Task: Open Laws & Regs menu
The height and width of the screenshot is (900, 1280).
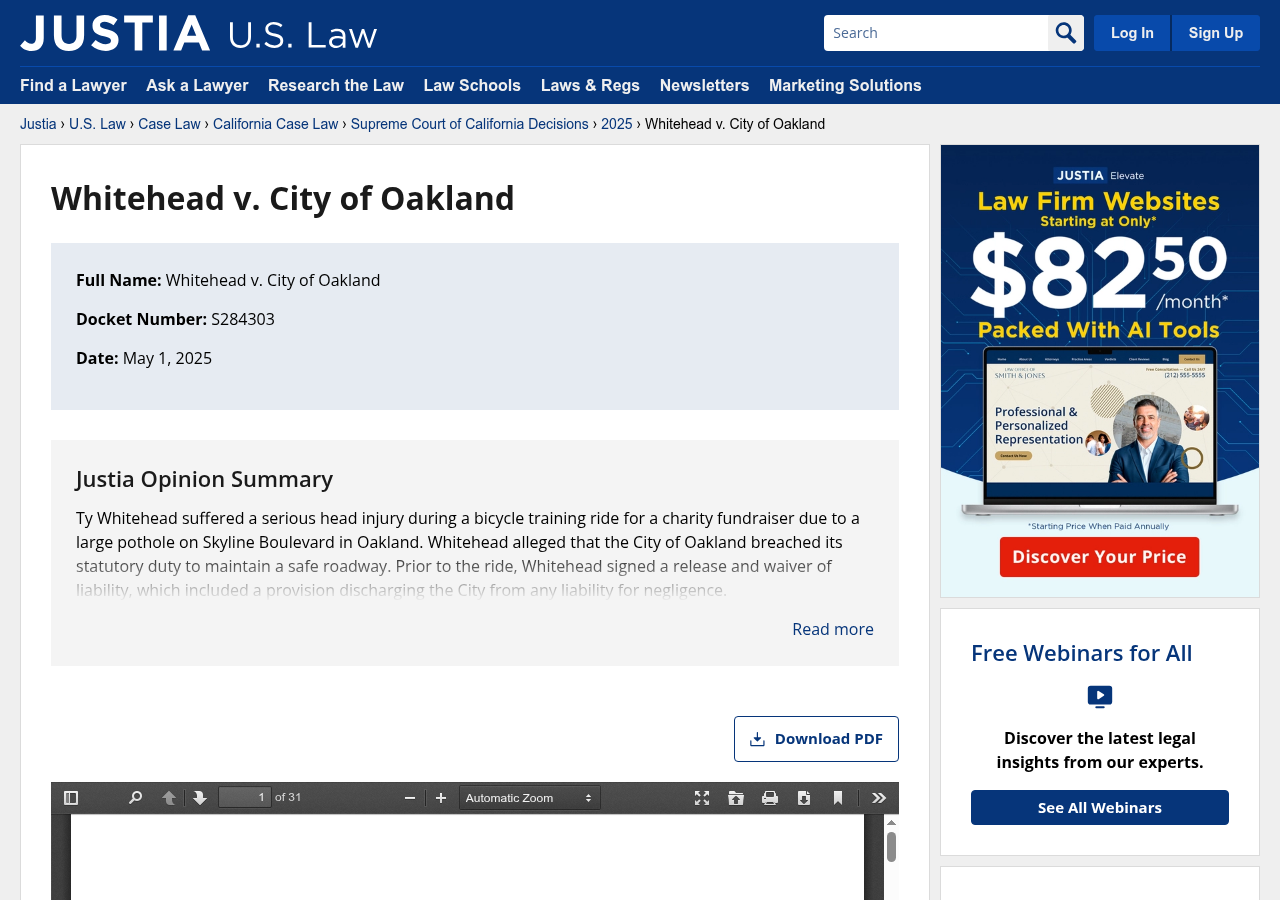Action: click(x=590, y=86)
